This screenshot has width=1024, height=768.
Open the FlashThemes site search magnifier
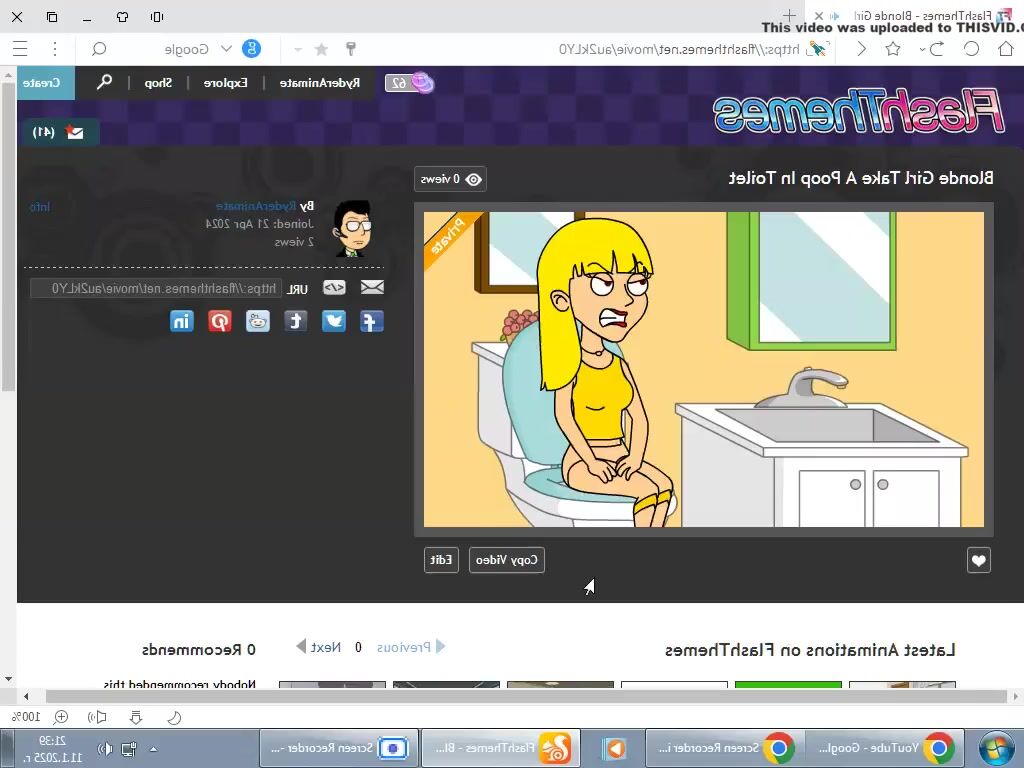pos(104,82)
